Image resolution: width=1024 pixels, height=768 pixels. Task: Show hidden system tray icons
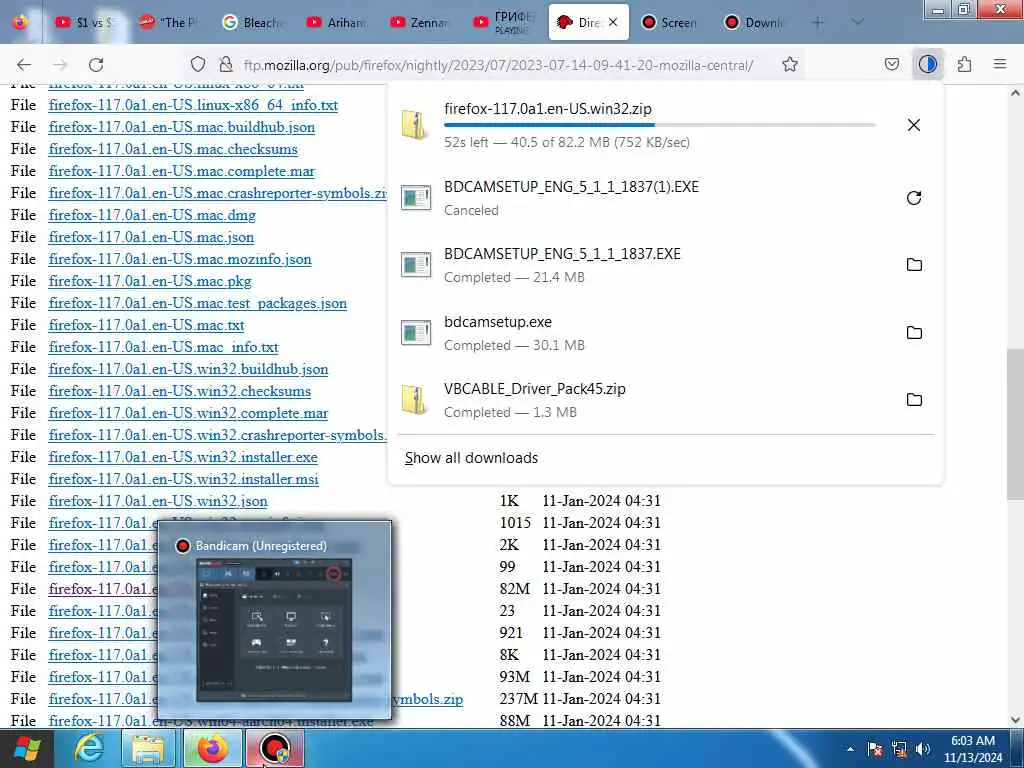pyautogui.click(x=850, y=749)
